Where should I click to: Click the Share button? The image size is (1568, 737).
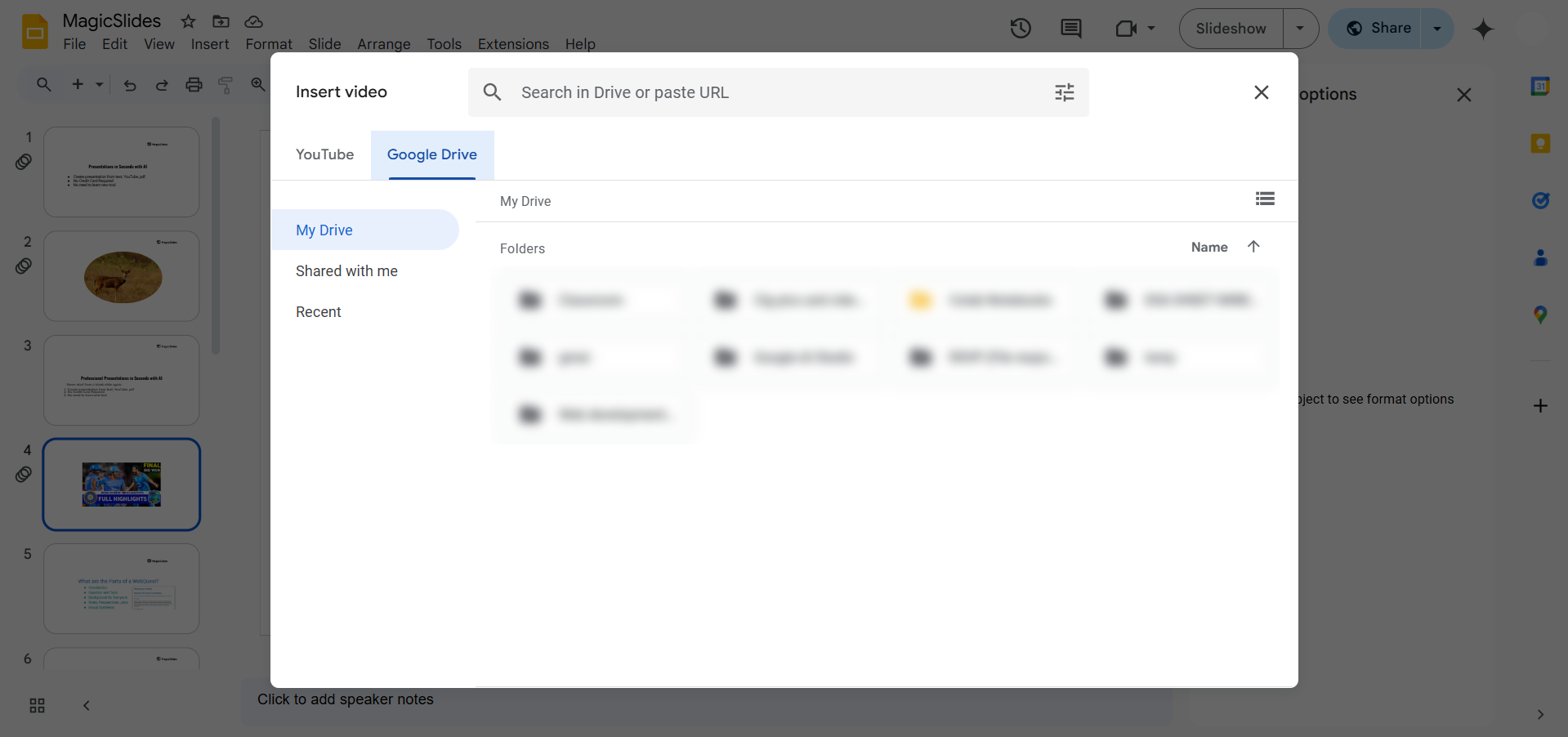[x=1376, y=29]
